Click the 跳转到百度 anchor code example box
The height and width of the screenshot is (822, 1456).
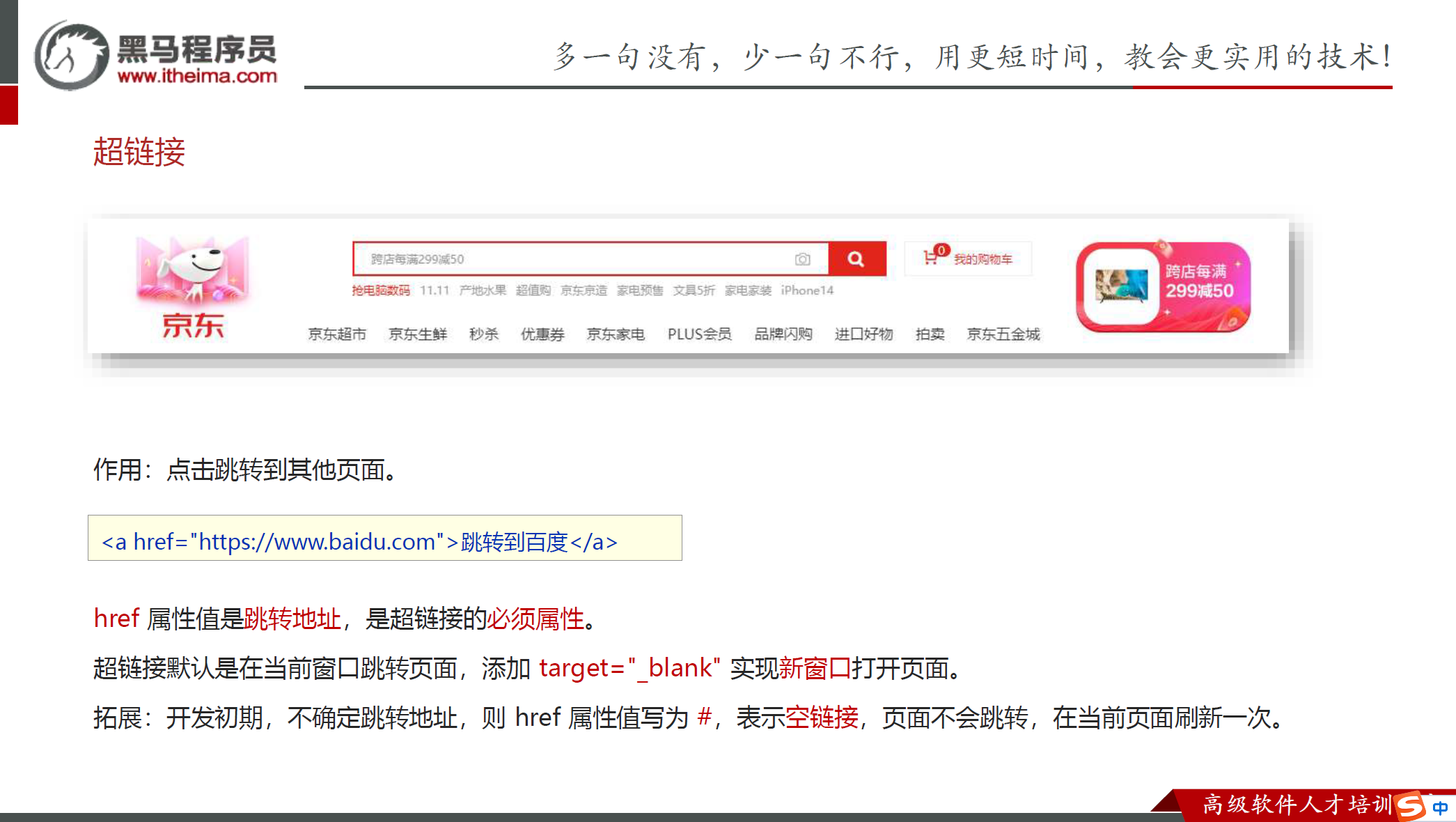384,538
